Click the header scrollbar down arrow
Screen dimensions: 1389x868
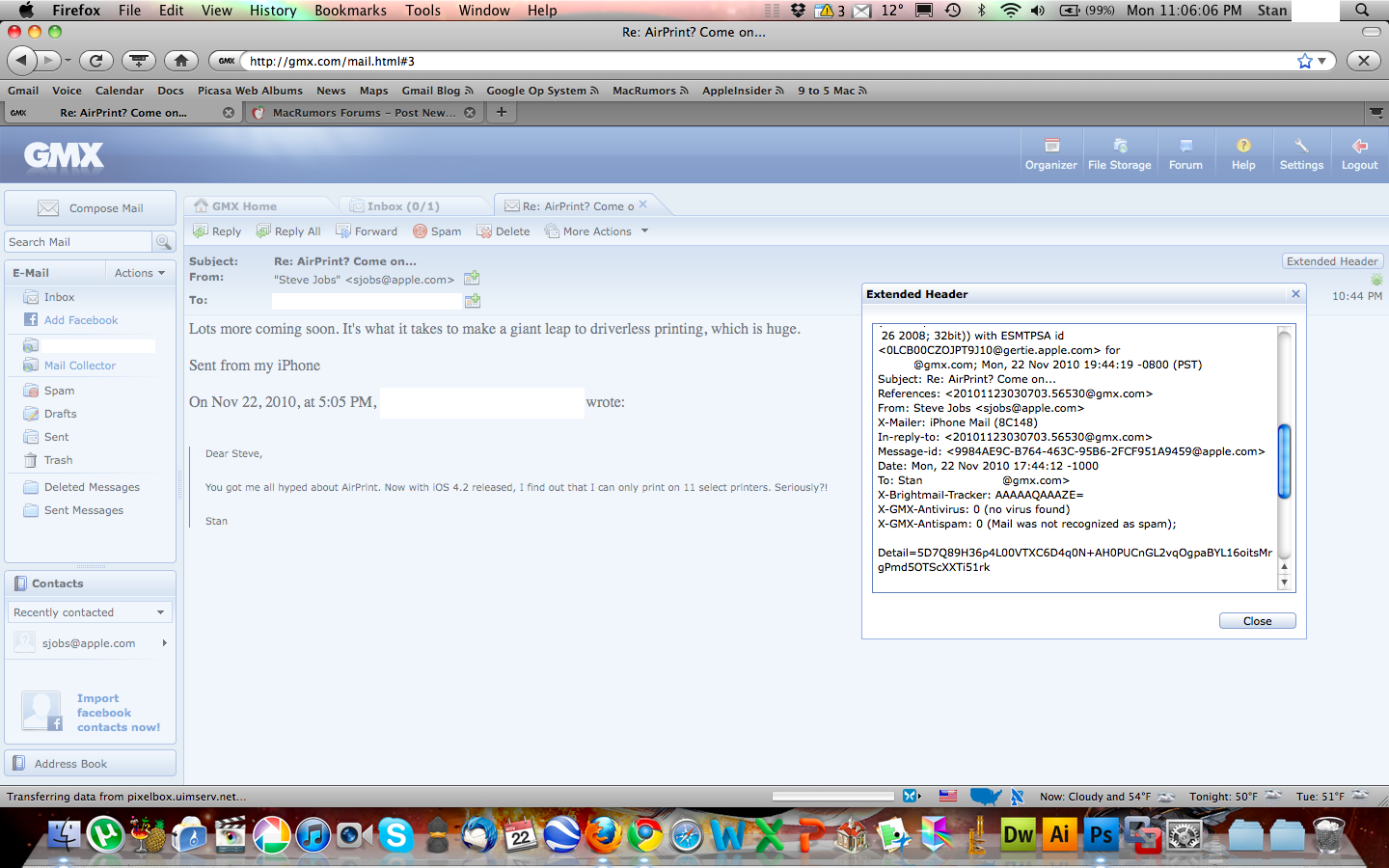1284,583
